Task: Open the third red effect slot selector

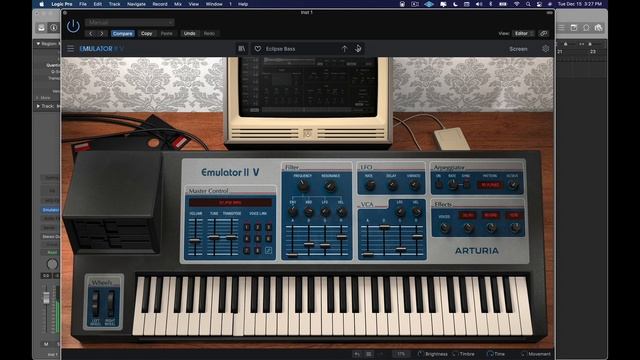Action: tap(514, 215)
